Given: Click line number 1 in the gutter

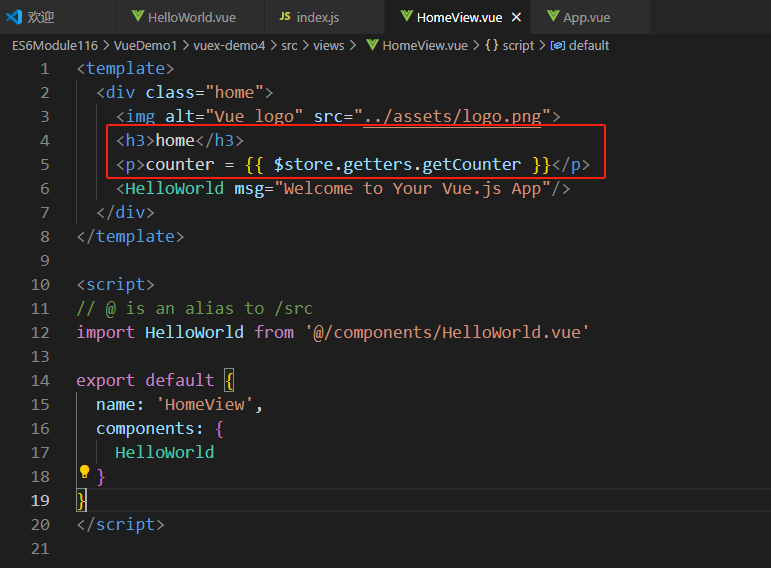Looking at the screenshot, I should (x=45, y=69).
